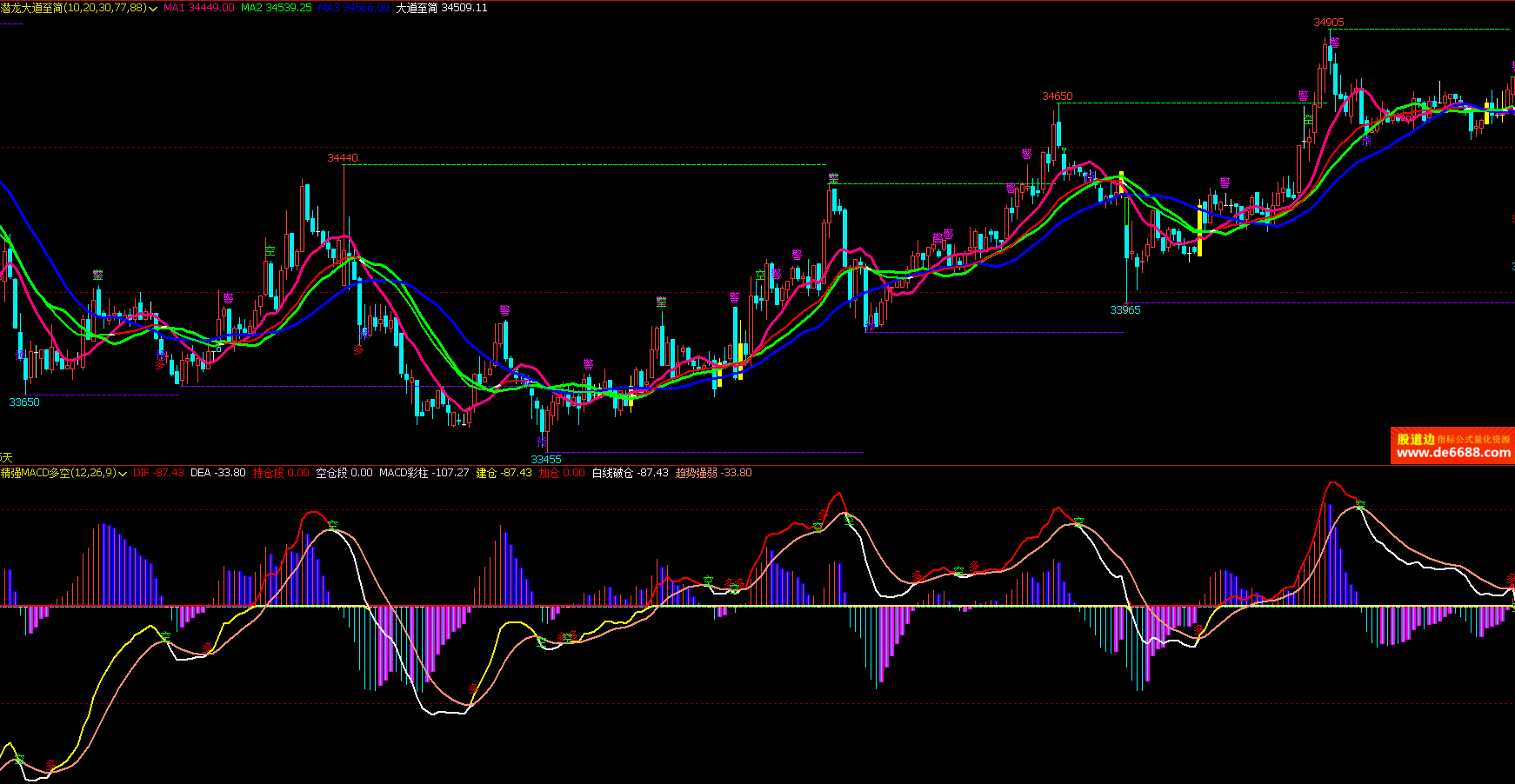Click the 大道至简 34509.11 value label
This screenshot has height=784, width=1515.
[441, 8]
